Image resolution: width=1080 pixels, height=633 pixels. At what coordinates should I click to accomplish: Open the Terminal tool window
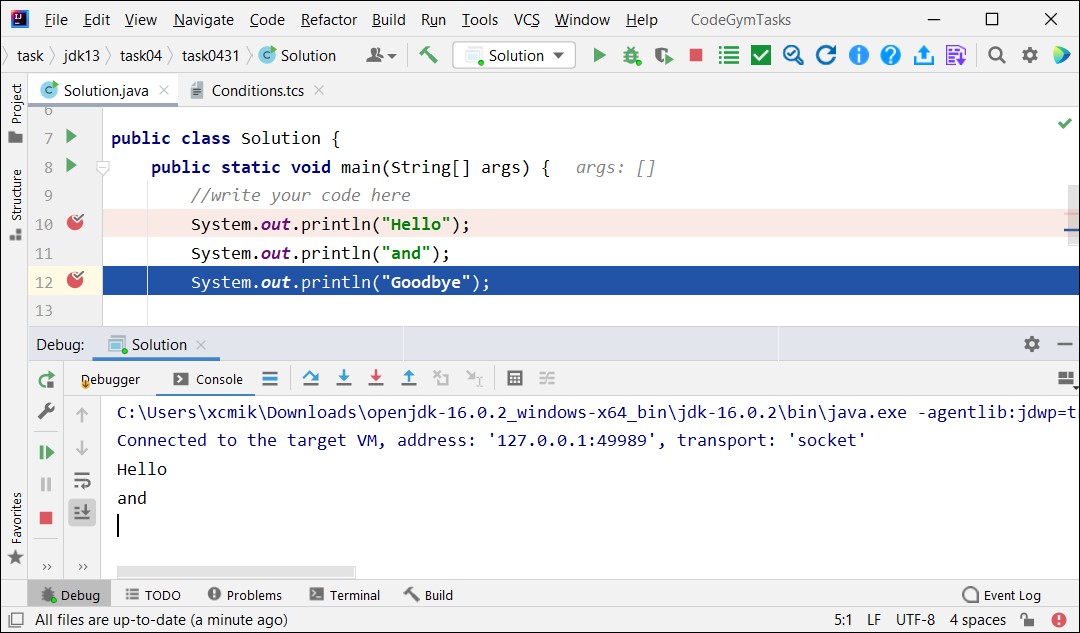click(344, 595)
